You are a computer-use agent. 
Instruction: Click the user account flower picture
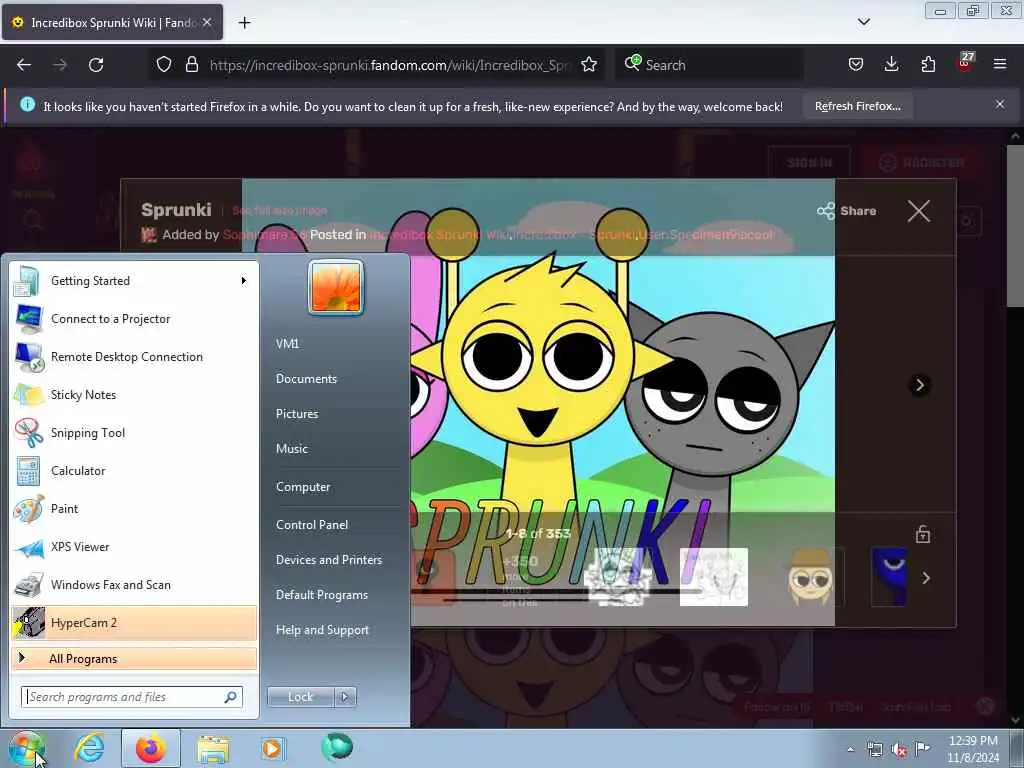coord(336,287)
